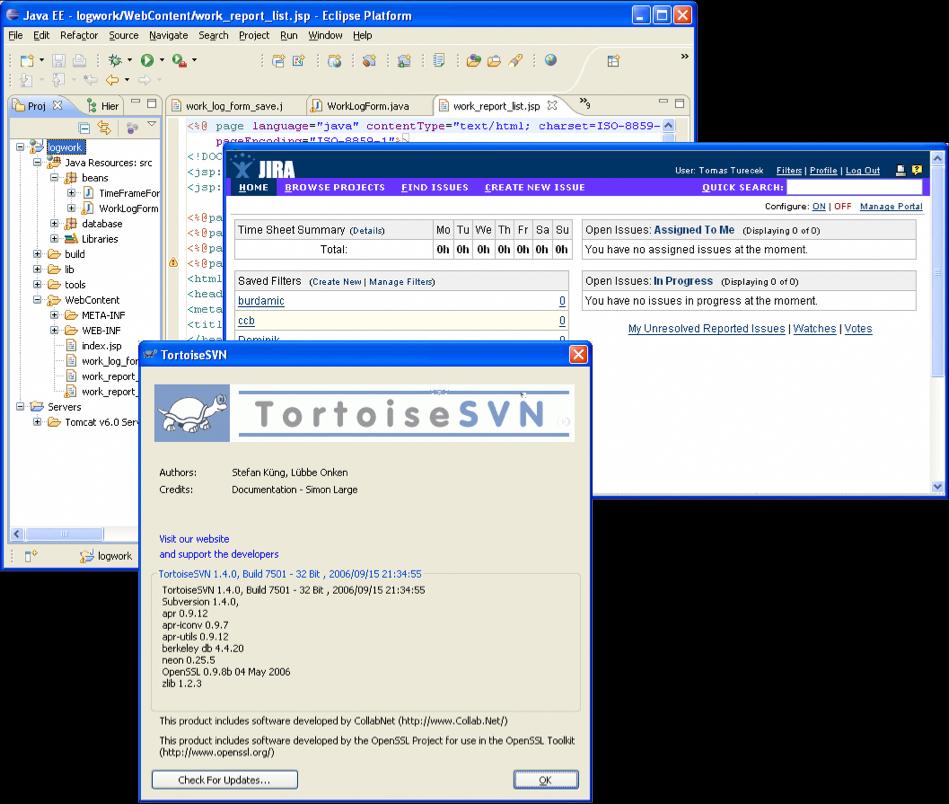Open FIND ISSUES in JIRA navigation

[435, 188]
